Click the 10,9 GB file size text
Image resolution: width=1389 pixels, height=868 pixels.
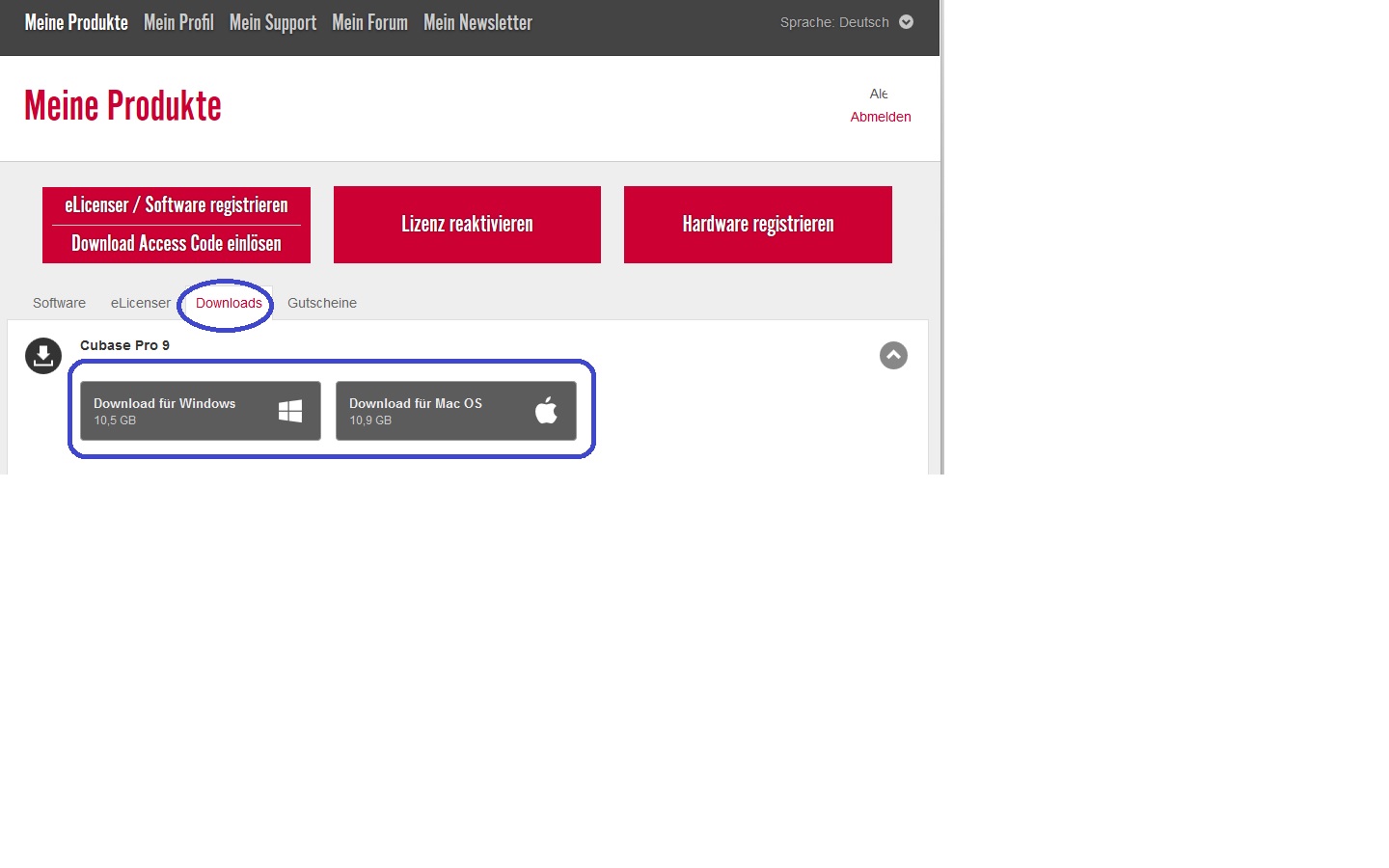370,420
